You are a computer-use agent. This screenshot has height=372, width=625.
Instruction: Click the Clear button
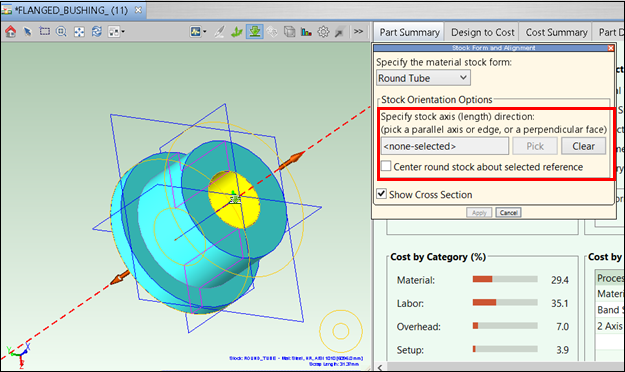coord(584,146)
